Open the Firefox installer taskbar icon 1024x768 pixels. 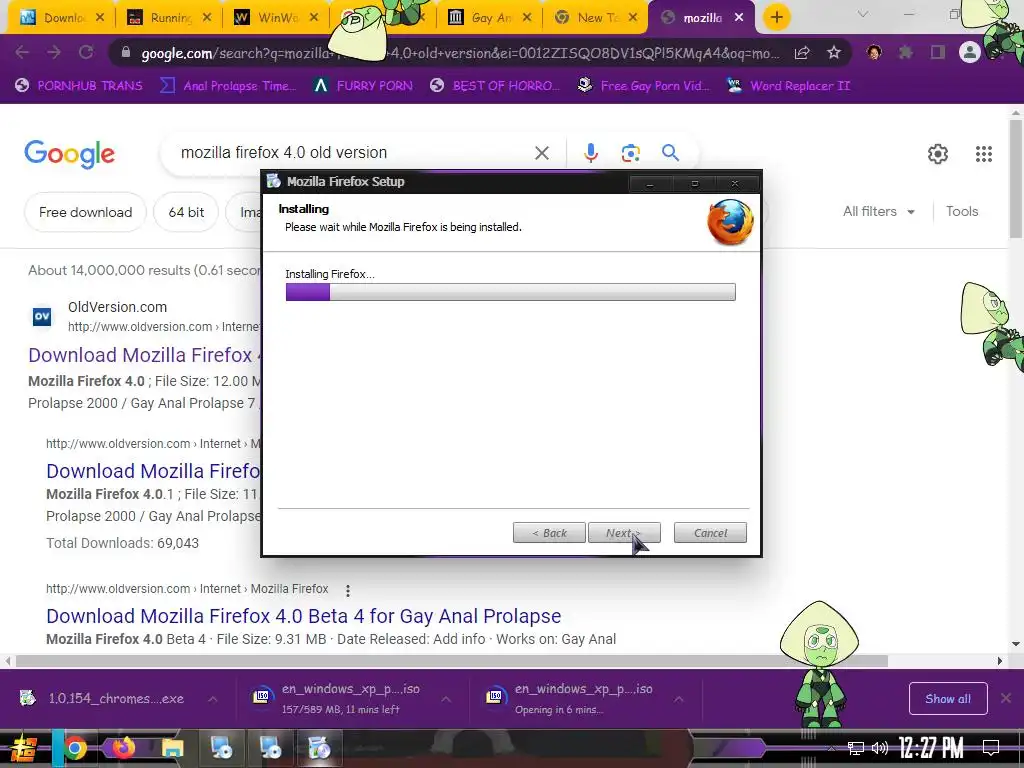click(x=319, y=748)
